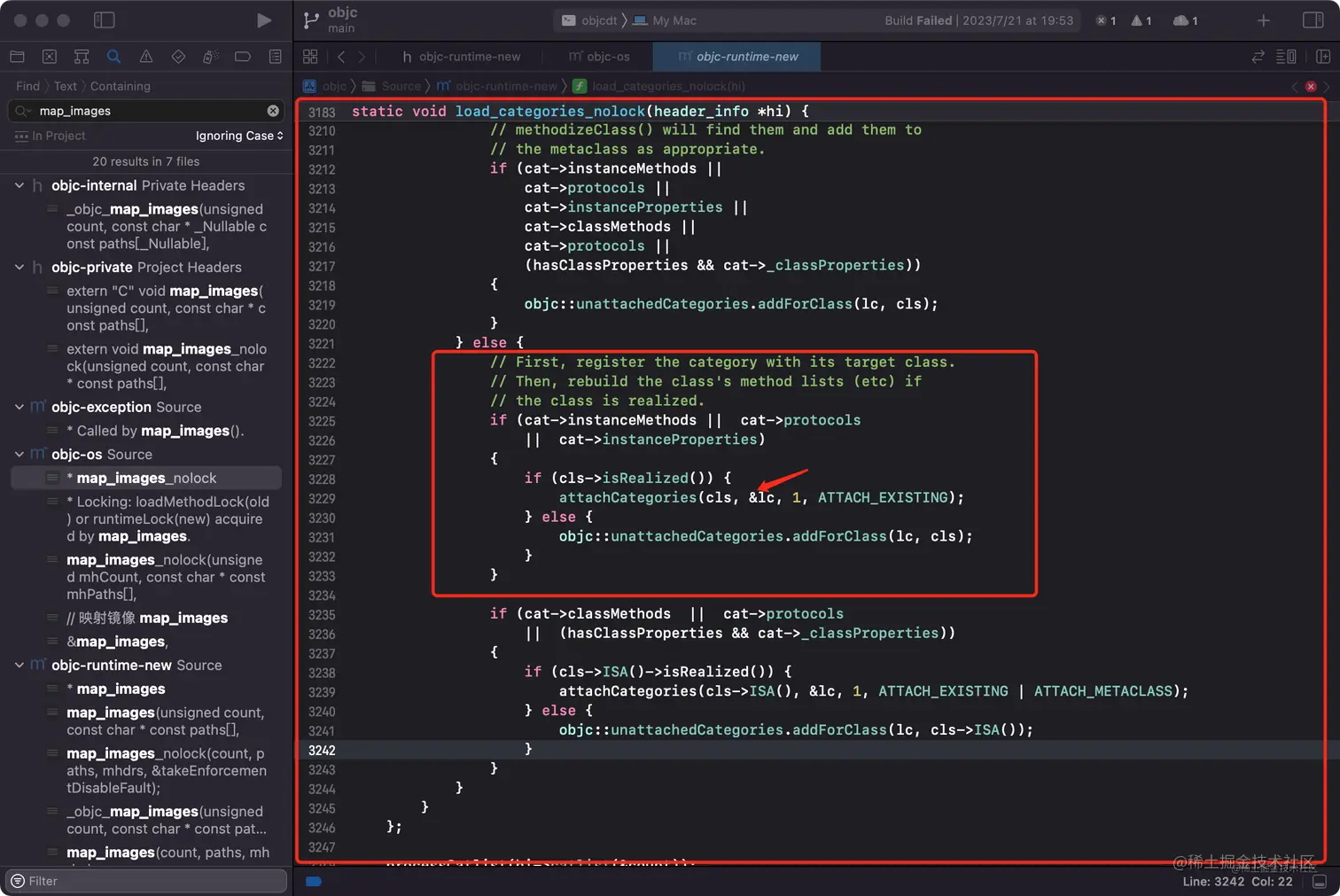Viewport: 1340px width, 896px height.
Task: Open the Breakpoint navigator
Action: tap(243, 57)
